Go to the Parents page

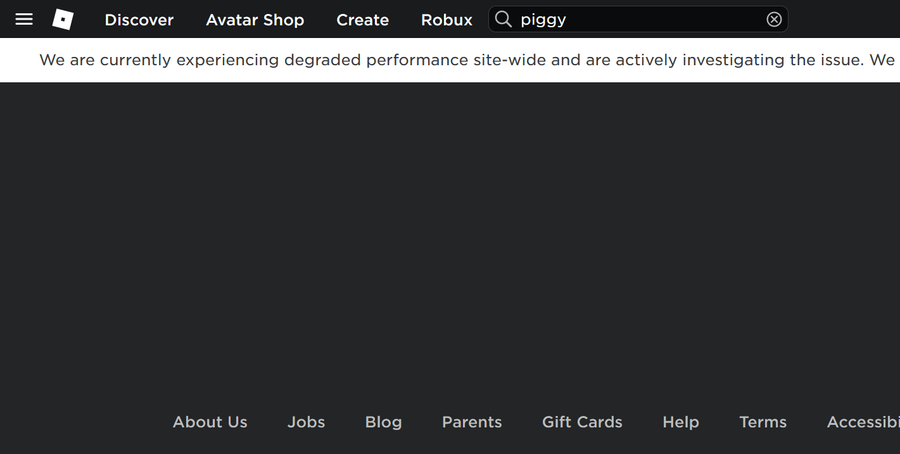coord(472,422)
